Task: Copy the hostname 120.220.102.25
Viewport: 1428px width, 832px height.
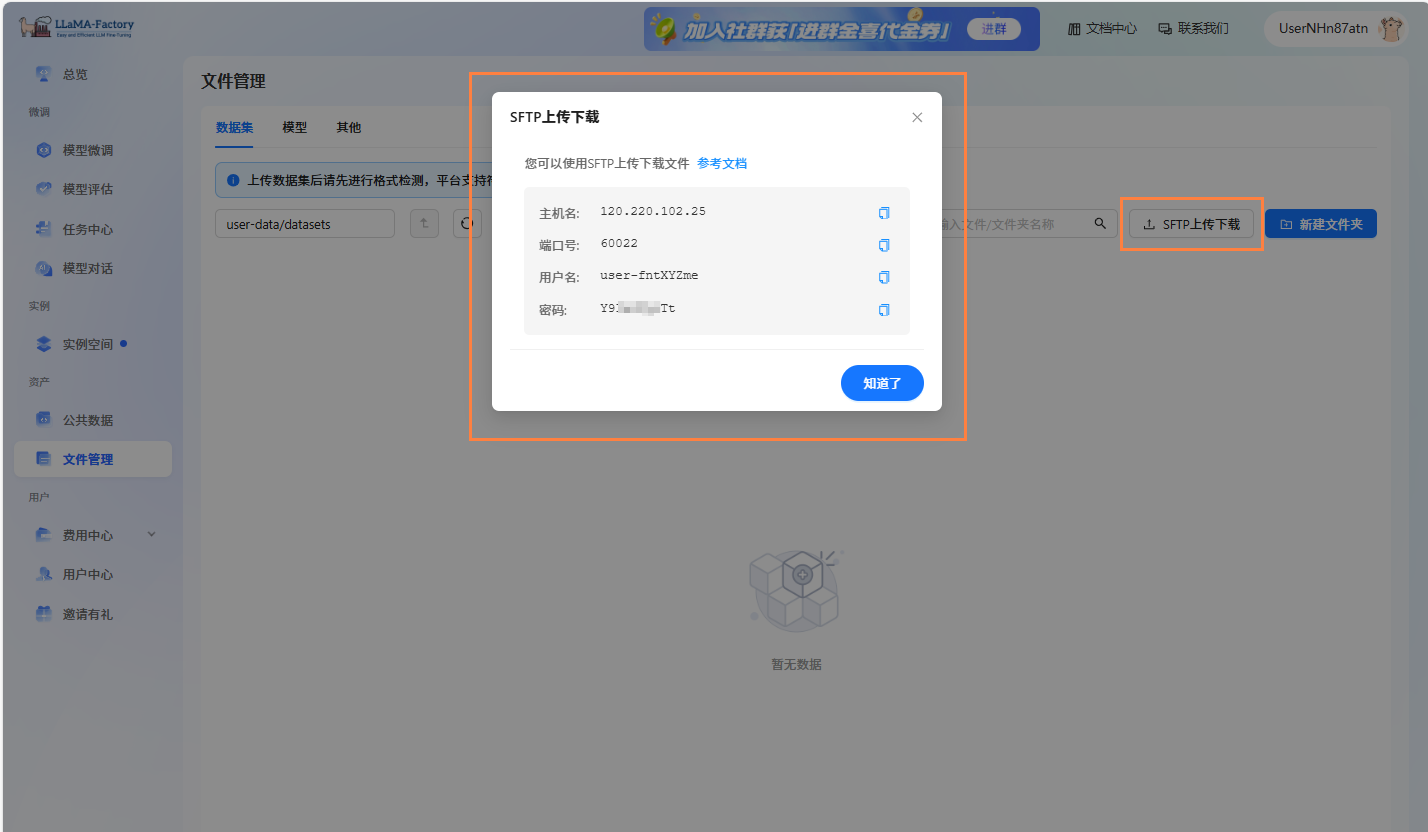Action: [x=883, y=213]
